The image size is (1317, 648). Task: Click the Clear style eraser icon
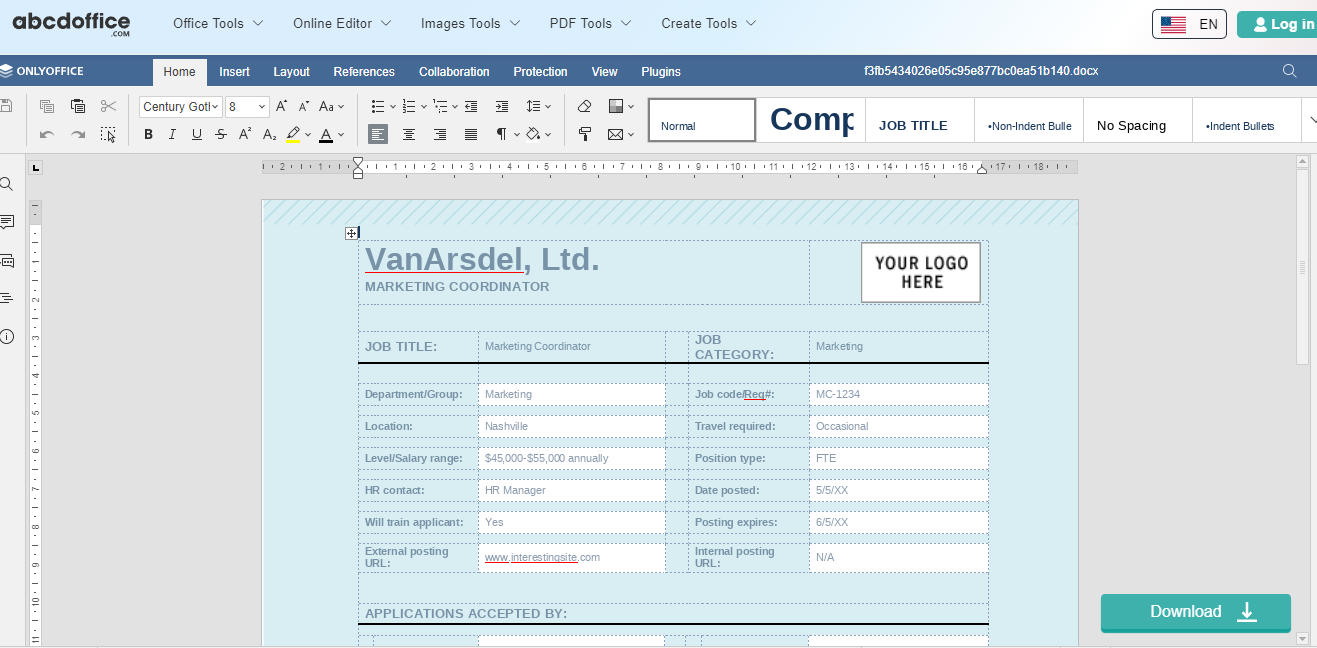click(x=585, y=106)
